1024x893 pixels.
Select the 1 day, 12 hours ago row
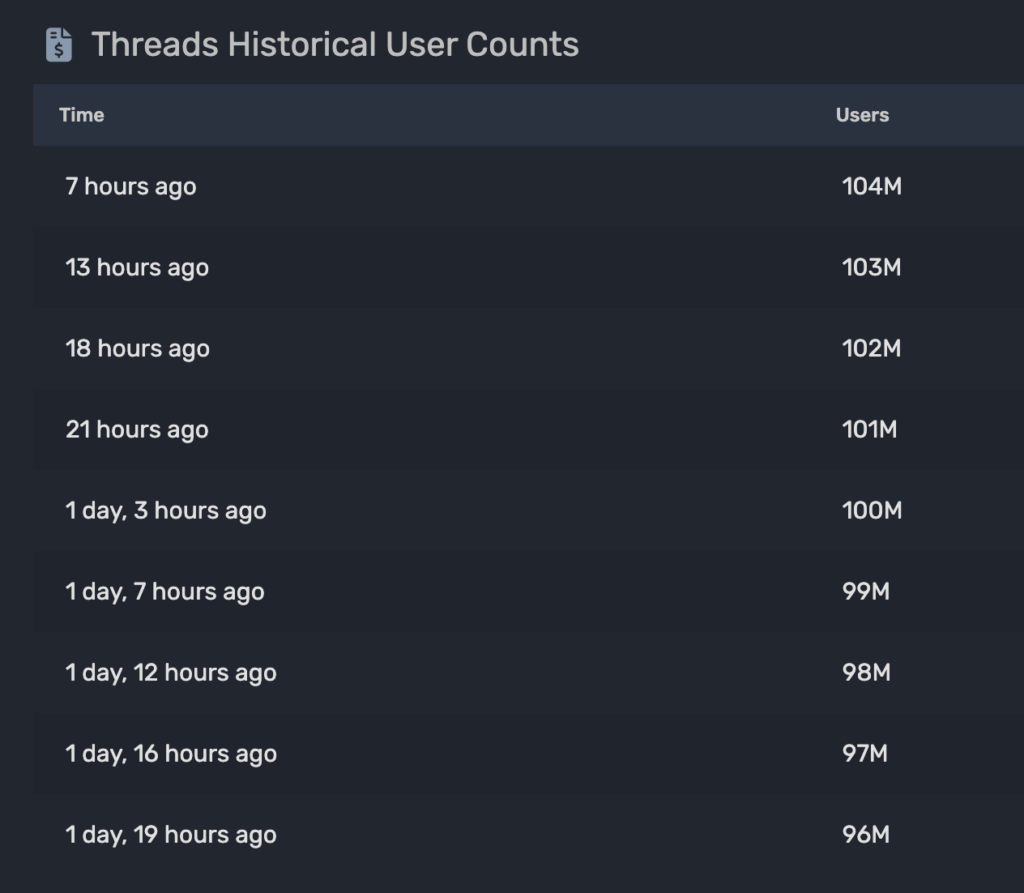[171, 672]
